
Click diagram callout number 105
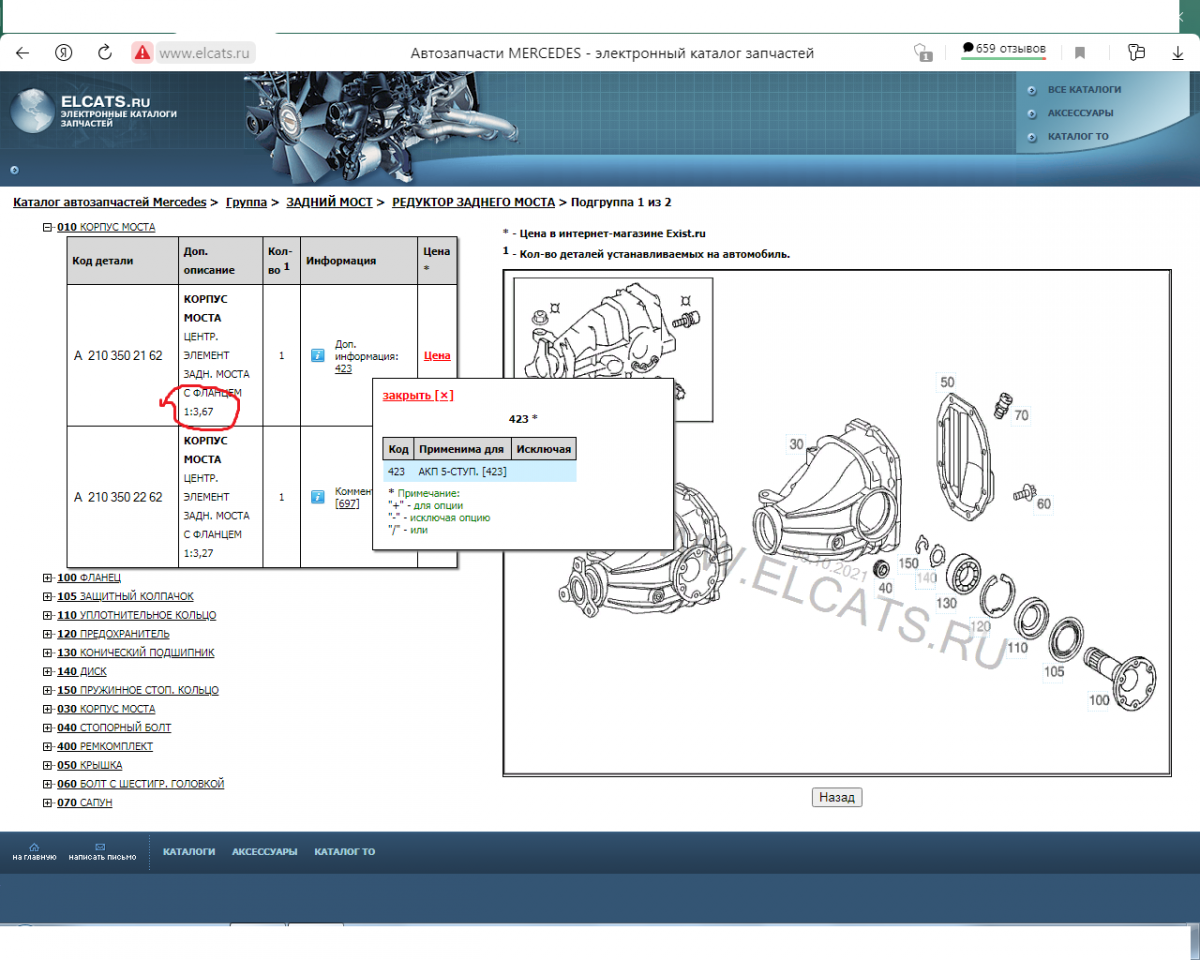(1054, 671)
